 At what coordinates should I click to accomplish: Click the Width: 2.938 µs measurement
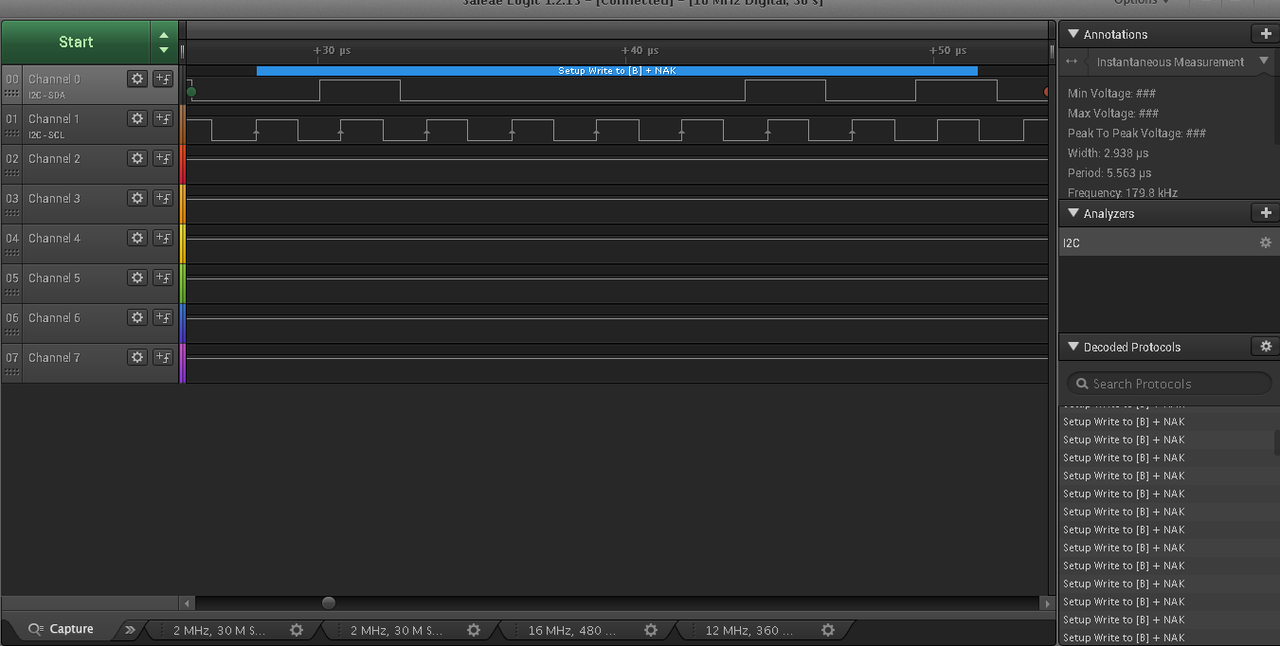coord(1108,153)
